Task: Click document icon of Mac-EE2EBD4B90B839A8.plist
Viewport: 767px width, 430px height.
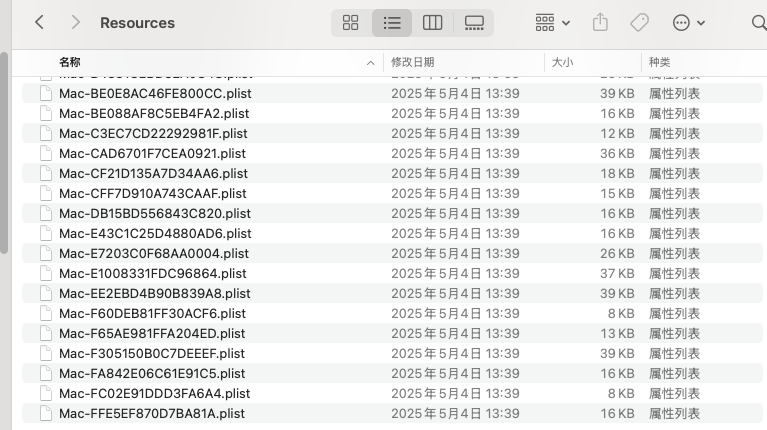Action: 46,294
